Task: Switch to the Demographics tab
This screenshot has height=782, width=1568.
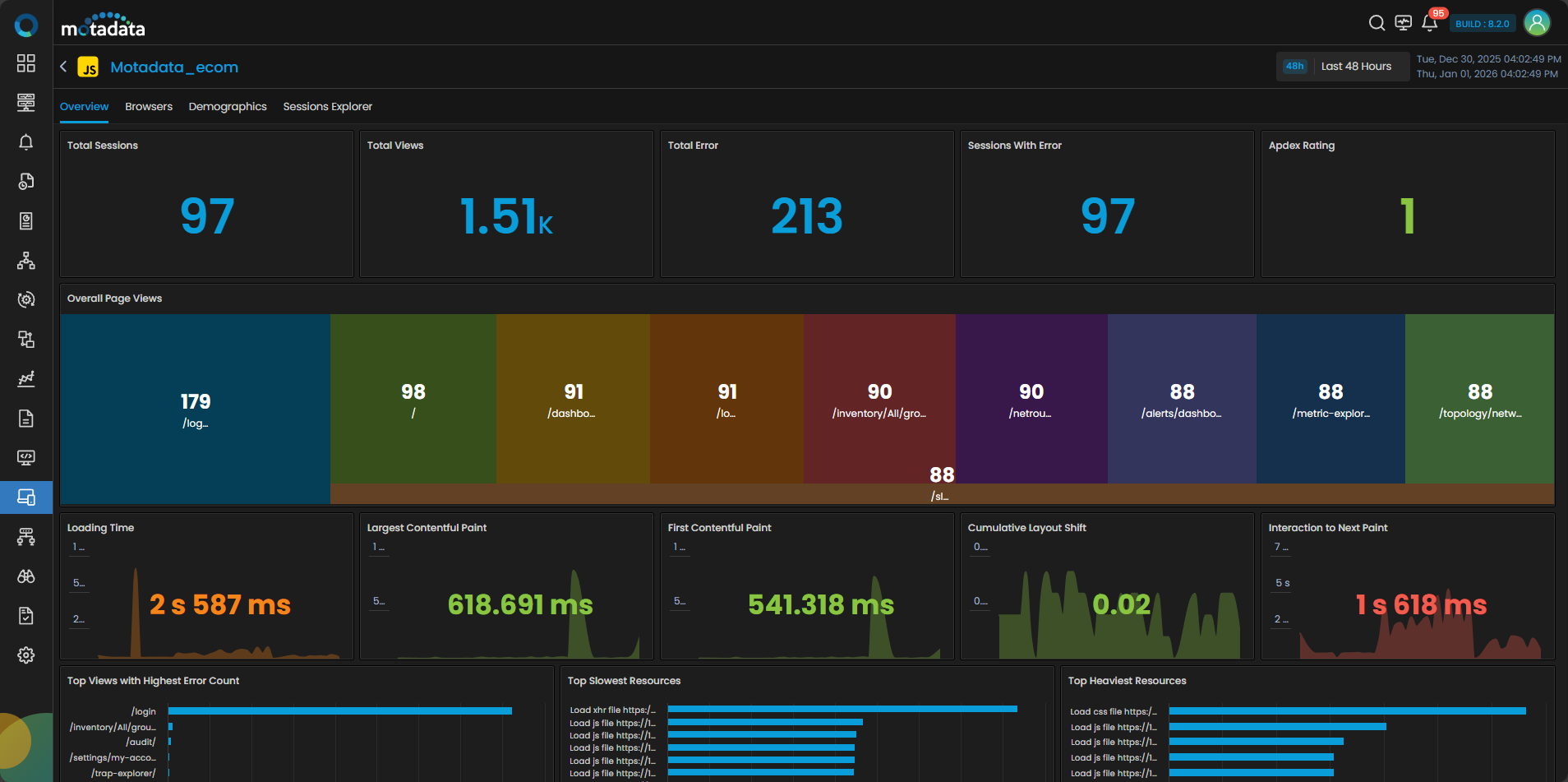Action: (x=228, y=107)
